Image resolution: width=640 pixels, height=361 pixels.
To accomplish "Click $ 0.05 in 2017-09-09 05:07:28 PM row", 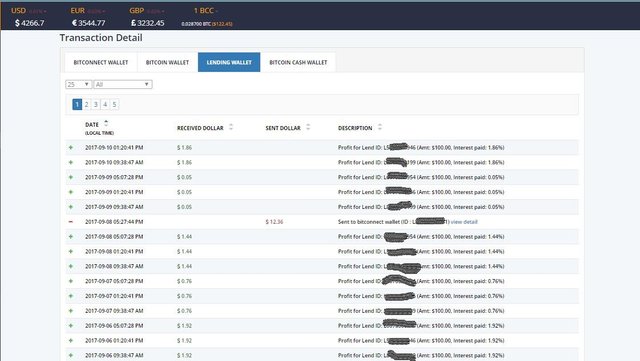I will pyautogui.click(x=184, y=177).
